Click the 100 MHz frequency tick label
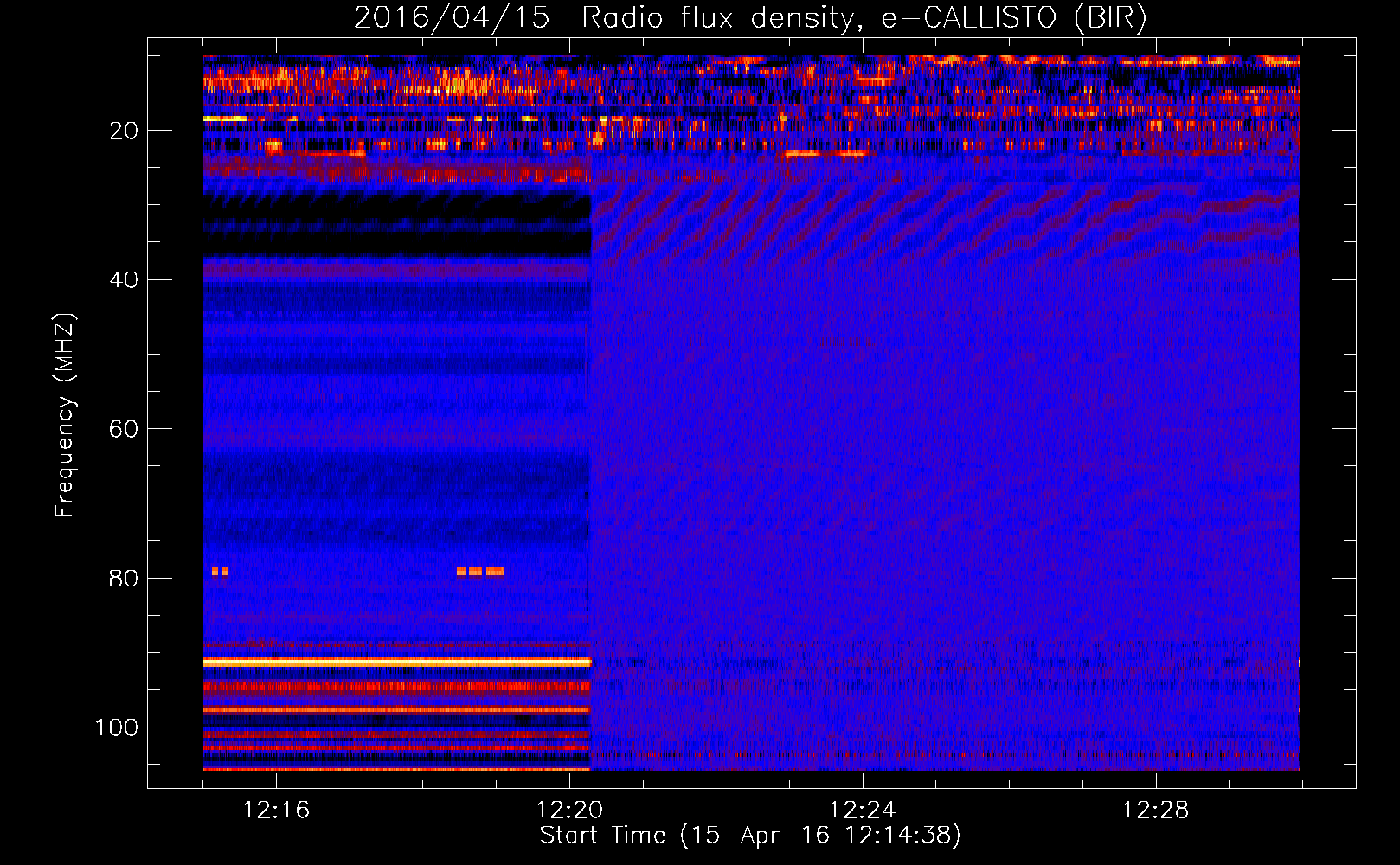 point(117,727)
